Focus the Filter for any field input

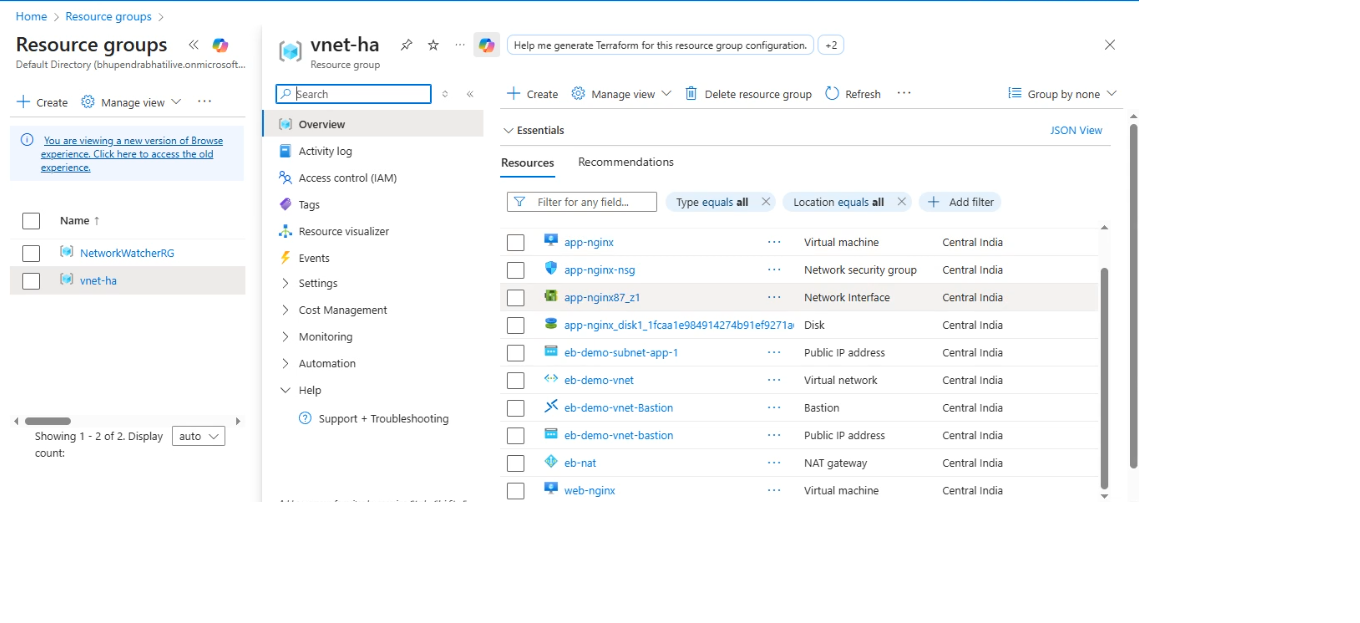[x=582, y=202]
